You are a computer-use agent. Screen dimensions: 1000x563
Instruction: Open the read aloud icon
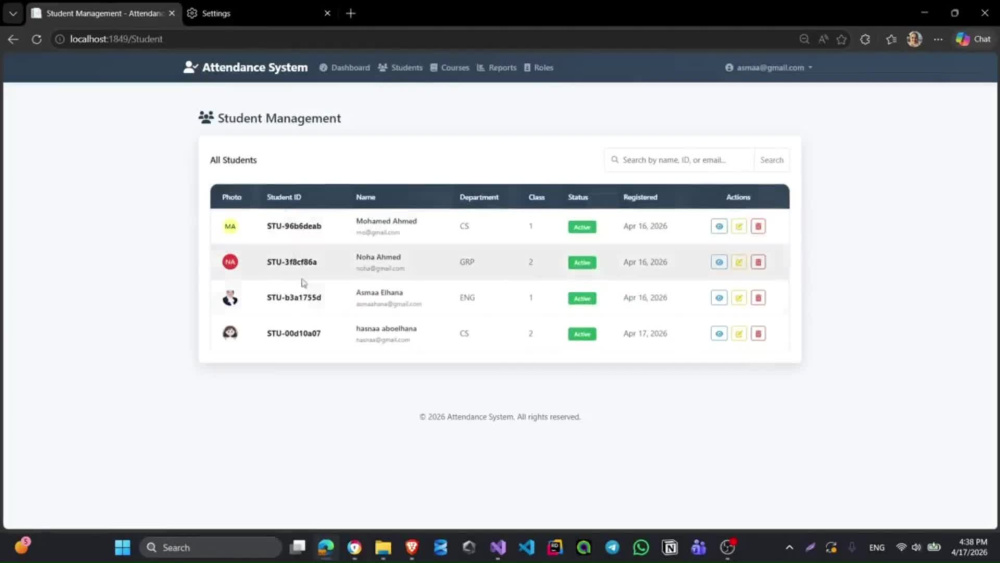[x=823, y=39]
